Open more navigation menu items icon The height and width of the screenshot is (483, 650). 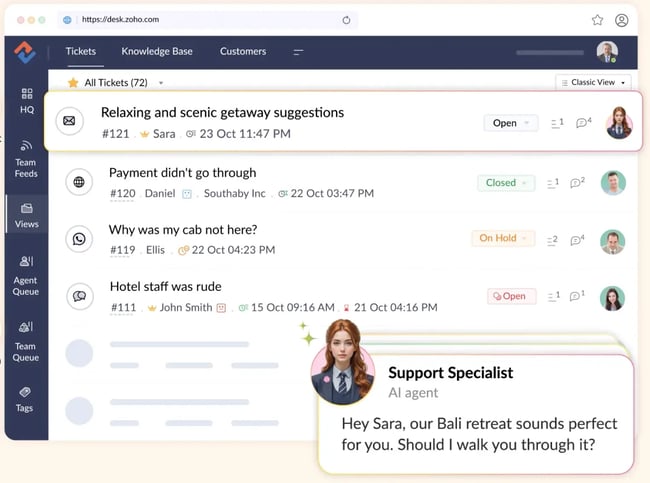click(298, 52)
